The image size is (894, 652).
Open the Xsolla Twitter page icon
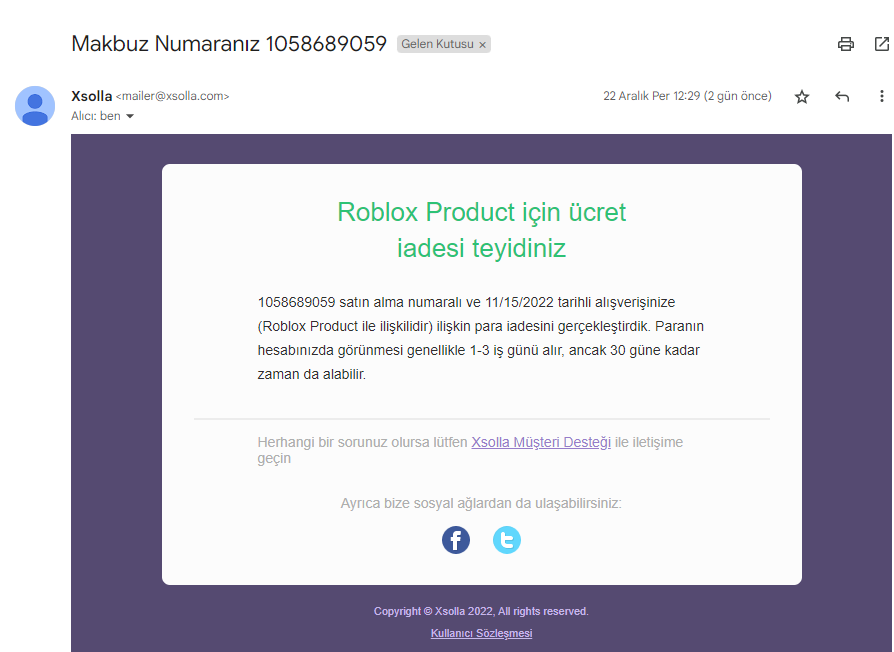506,540
